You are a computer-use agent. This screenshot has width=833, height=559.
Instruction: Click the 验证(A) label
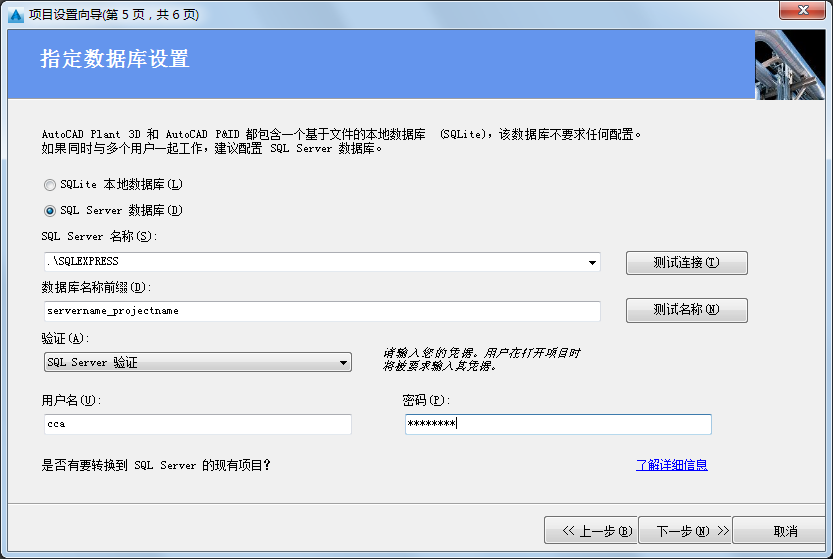[x=65, y=338]
